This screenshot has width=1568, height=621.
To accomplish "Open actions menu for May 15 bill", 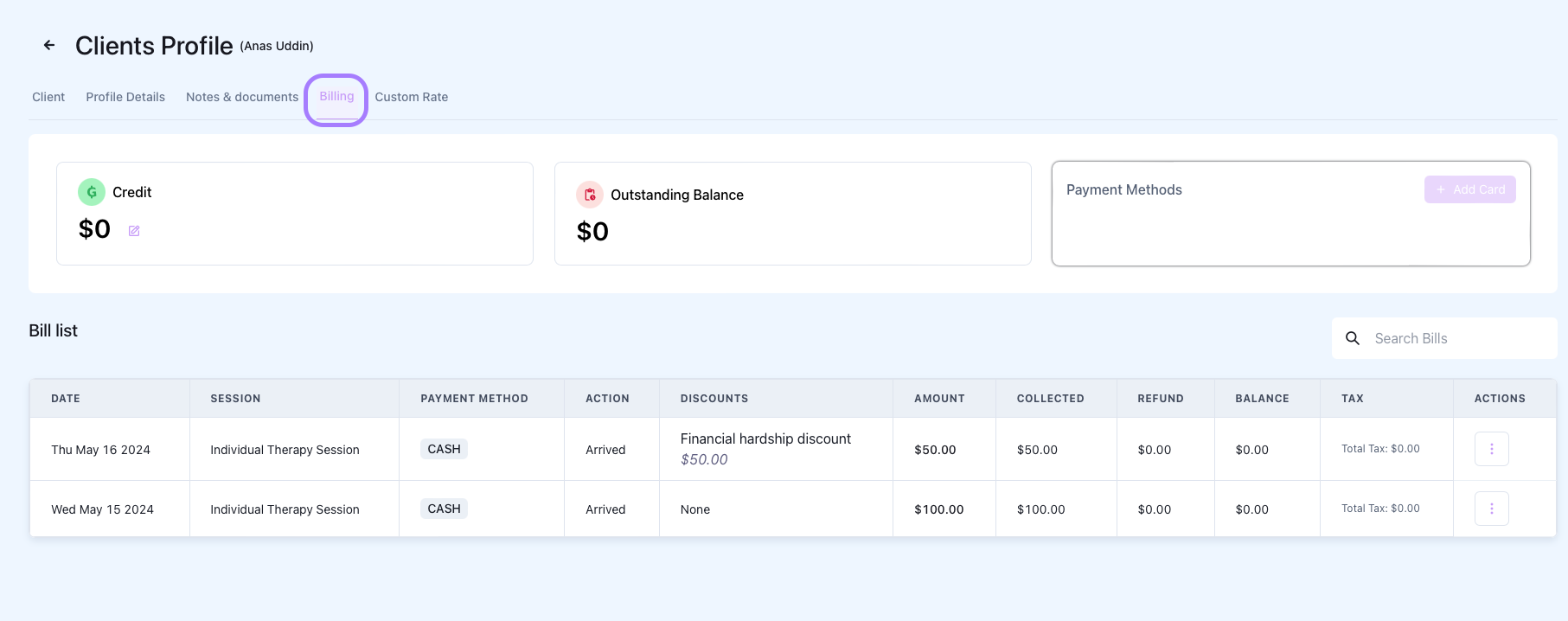I will tap(1491, 509).
